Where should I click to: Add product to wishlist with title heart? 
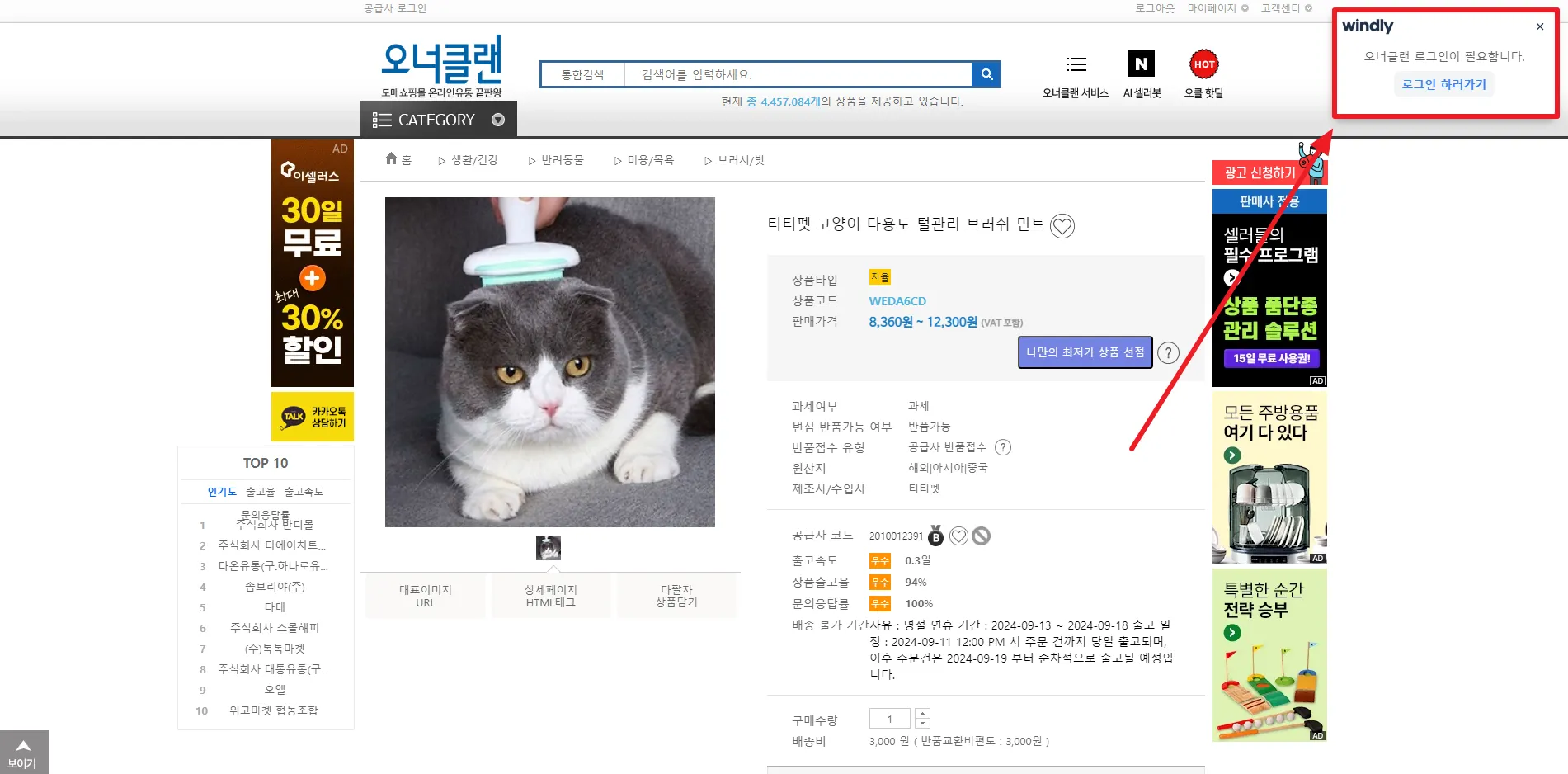pyautogui.click(x=1062, y=226)
